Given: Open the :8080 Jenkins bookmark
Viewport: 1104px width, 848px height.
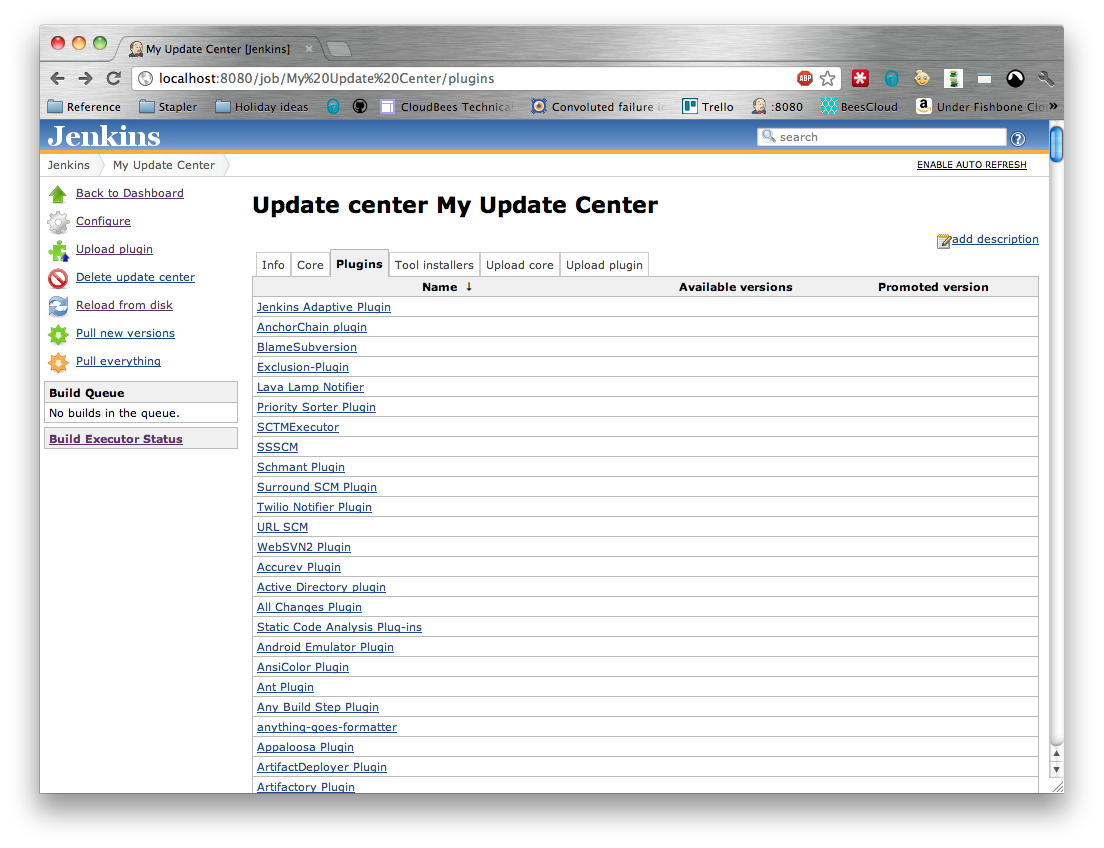Looking at the screenshot, I should point(777,106).
